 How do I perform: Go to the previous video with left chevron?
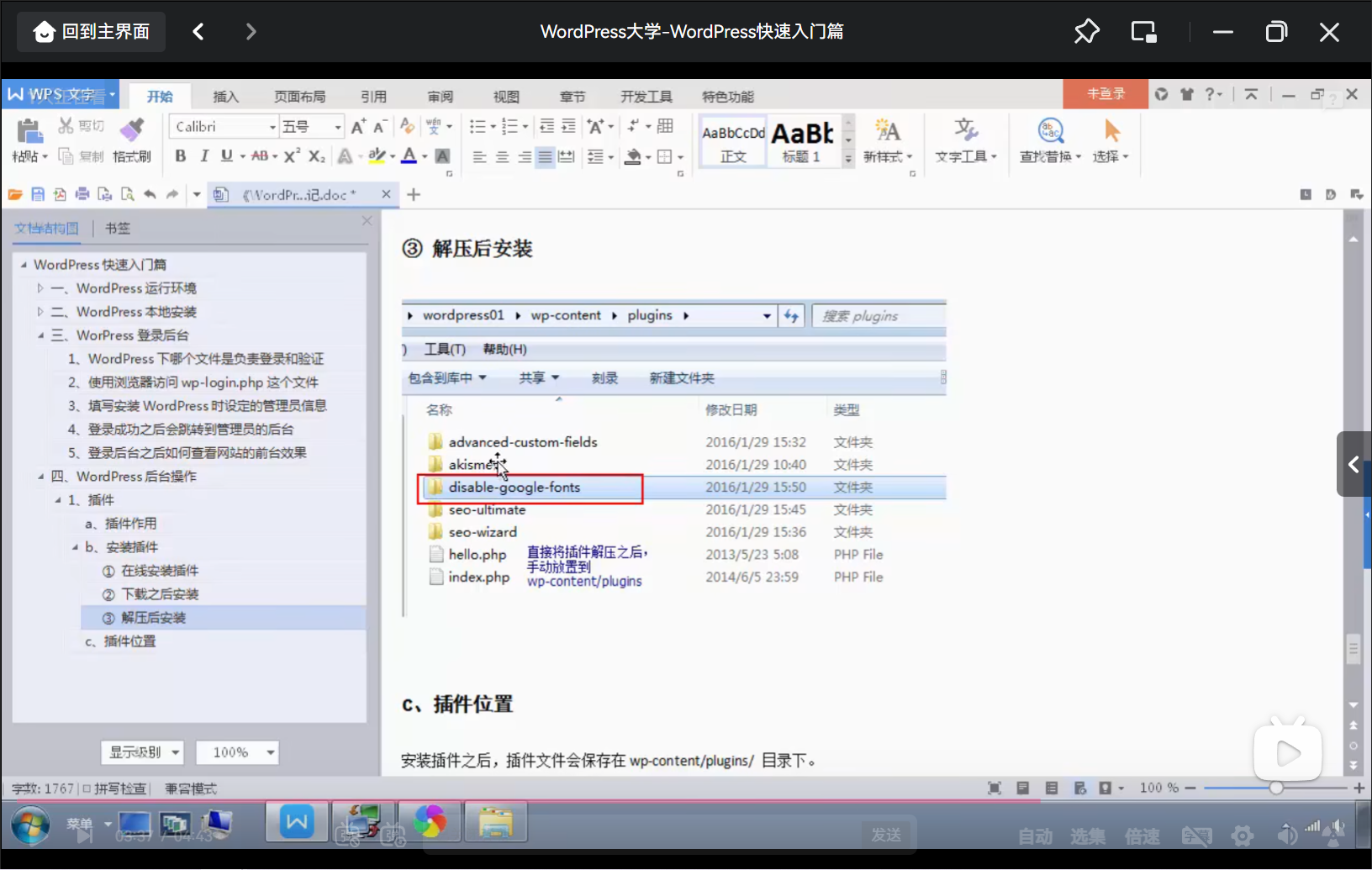coord(198,32)
